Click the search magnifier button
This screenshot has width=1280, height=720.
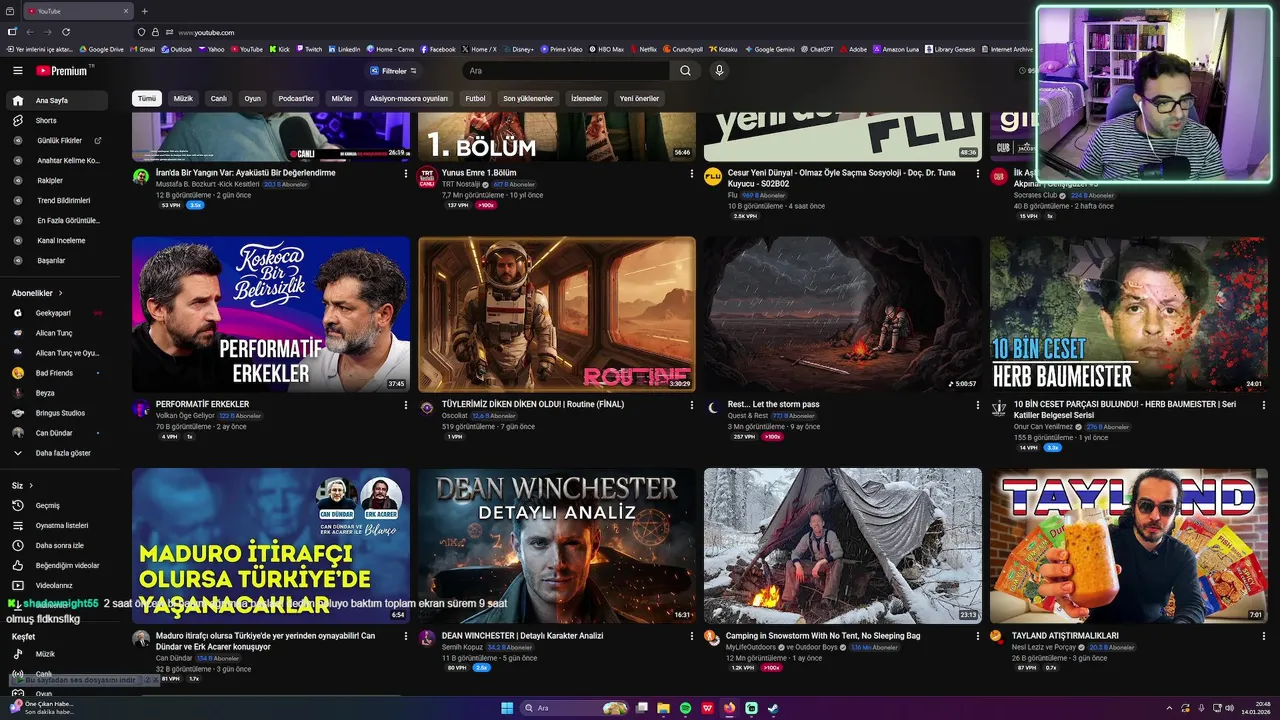pyautogui.click(x=685, y=71)
